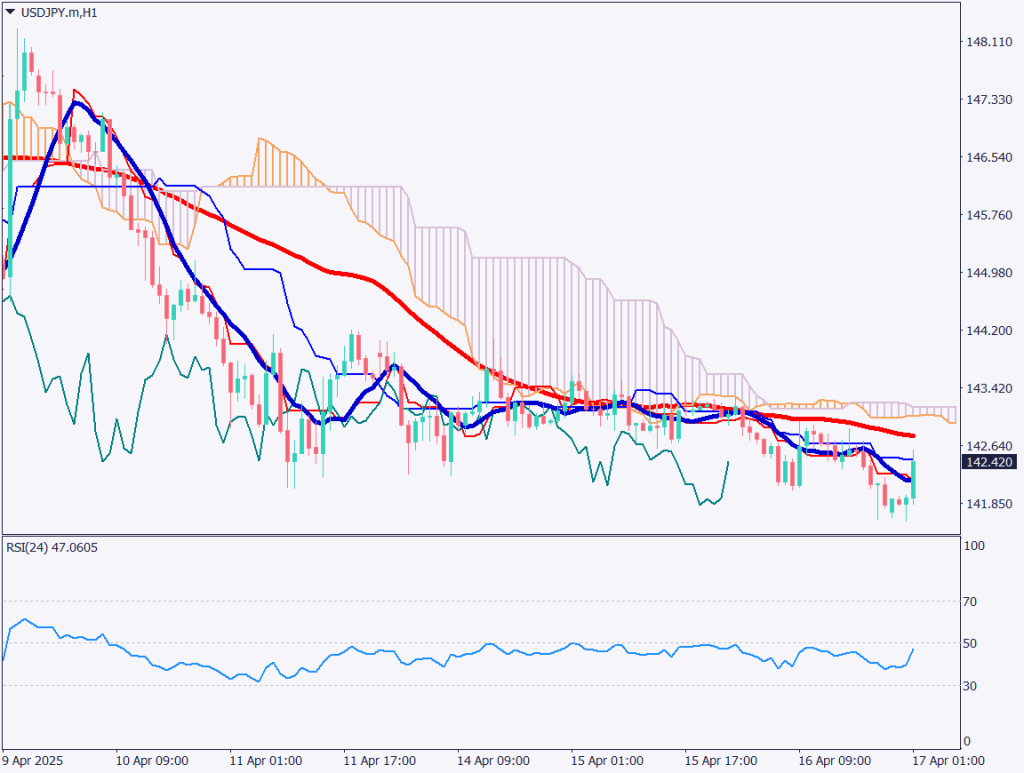Image resolution: width=1024 pixels, height=773 pixels.
Task: Select the 16 Apr 09:00 time marker
Action: pyautogui.click(x=835, y=761)
